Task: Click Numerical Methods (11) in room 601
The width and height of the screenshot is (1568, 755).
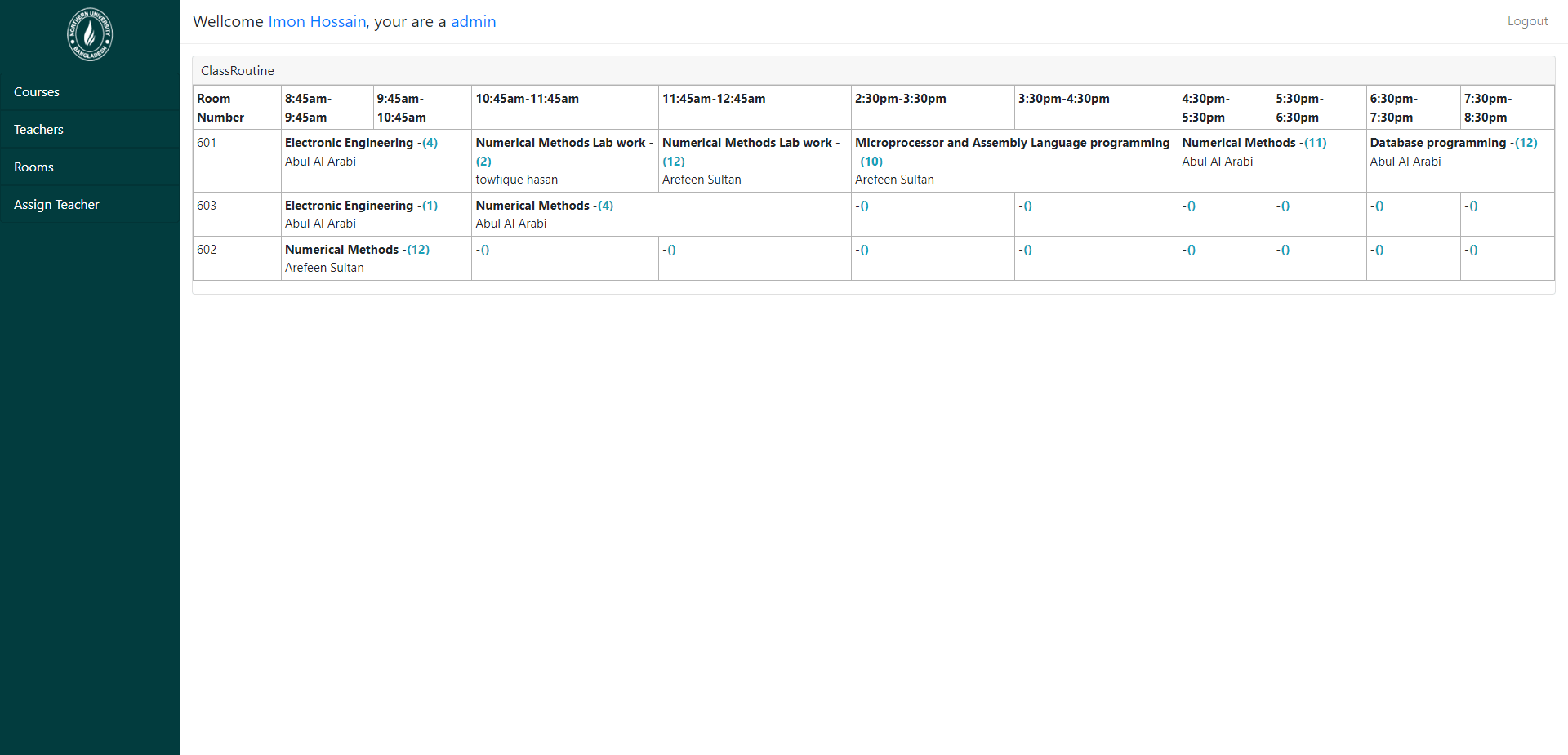Action: click(x=1315, y=143)
